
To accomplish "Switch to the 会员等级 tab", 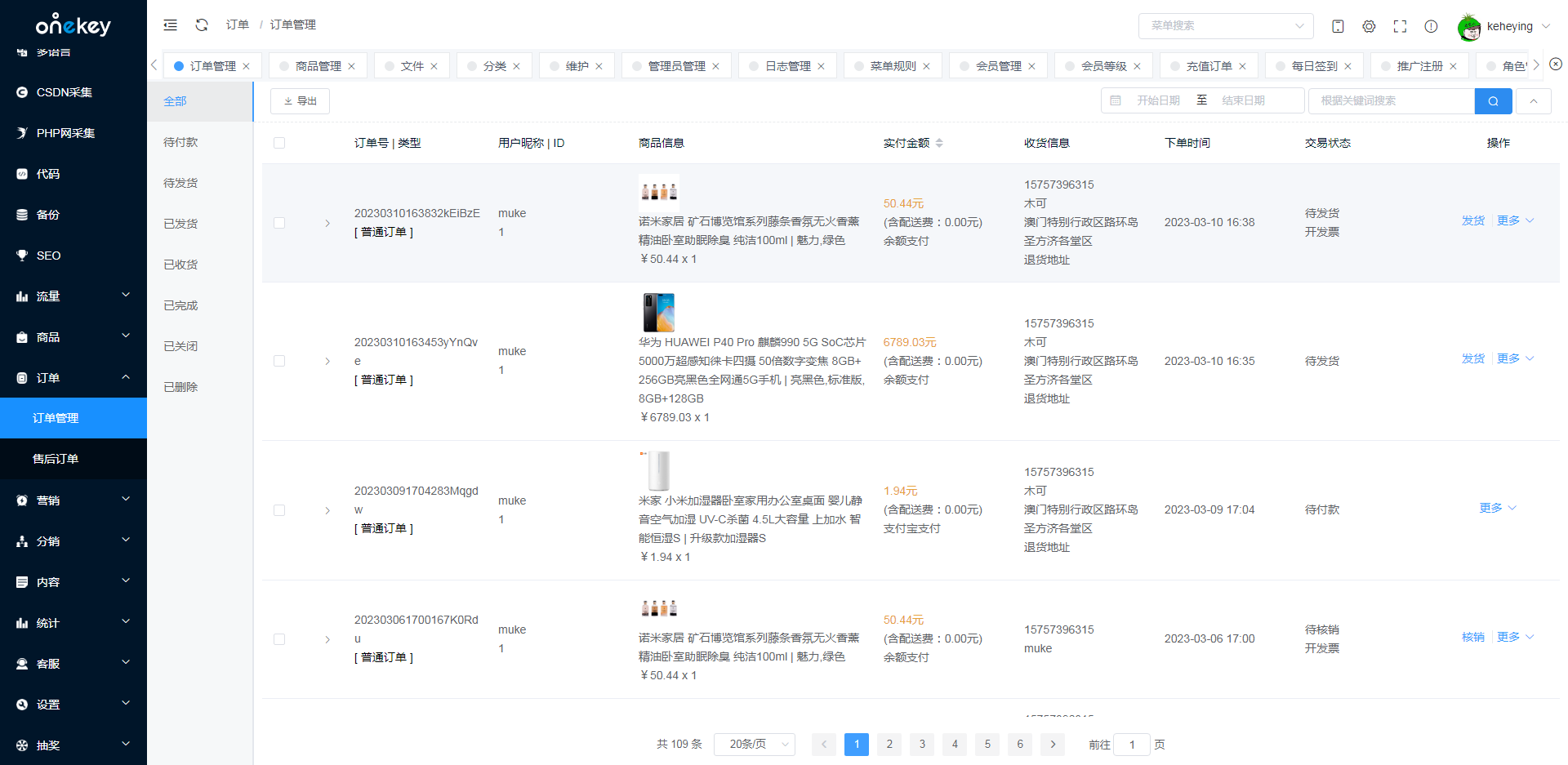I will 1103,66.
